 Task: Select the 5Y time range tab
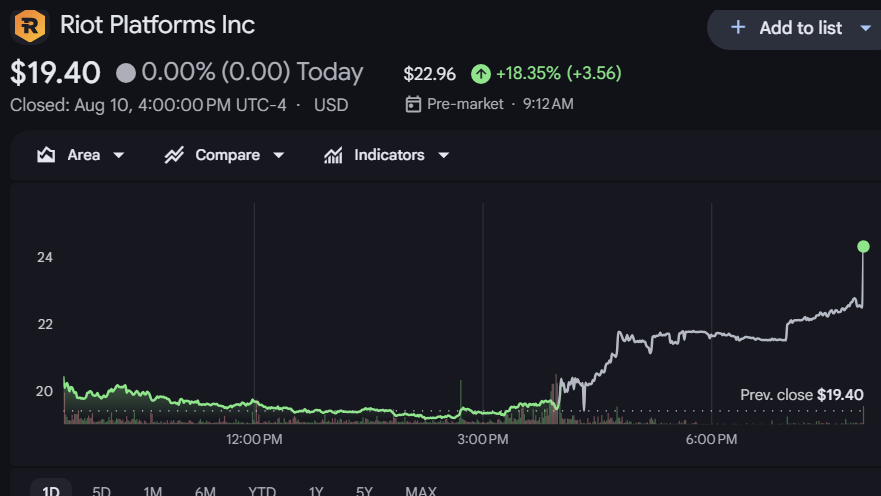tap(364, 490)
